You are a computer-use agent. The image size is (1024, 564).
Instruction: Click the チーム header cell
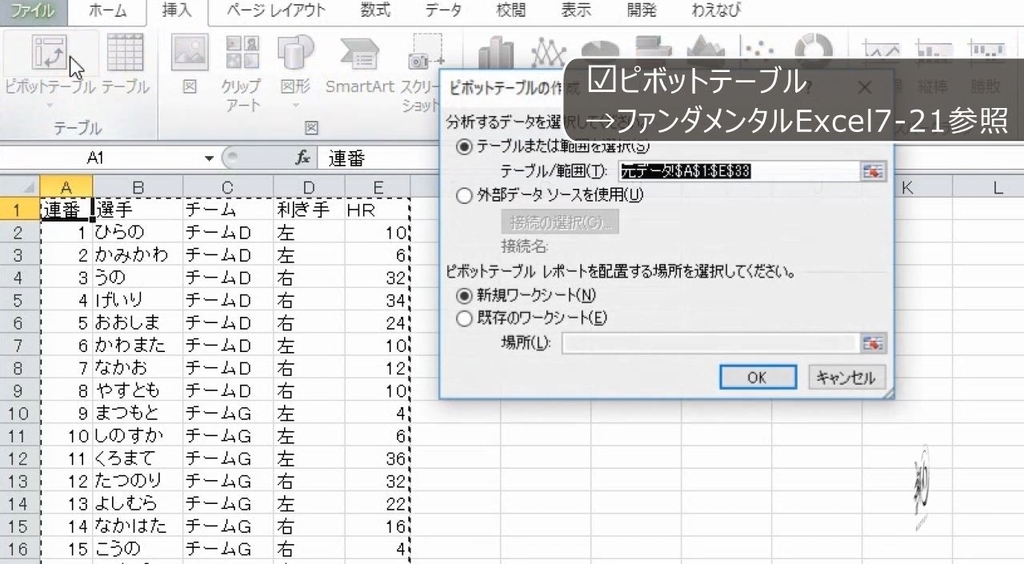point(228,210)
